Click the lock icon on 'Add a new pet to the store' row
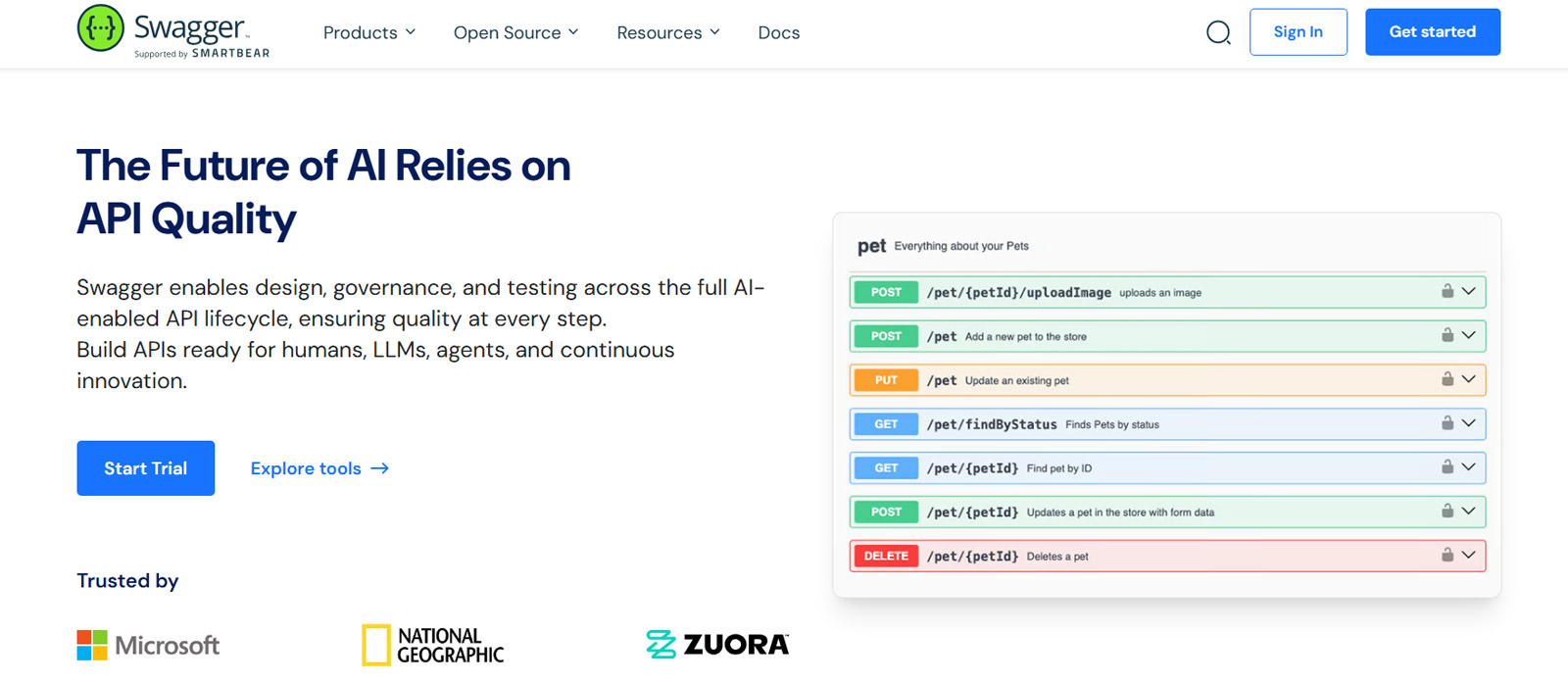 (1447, 335)
